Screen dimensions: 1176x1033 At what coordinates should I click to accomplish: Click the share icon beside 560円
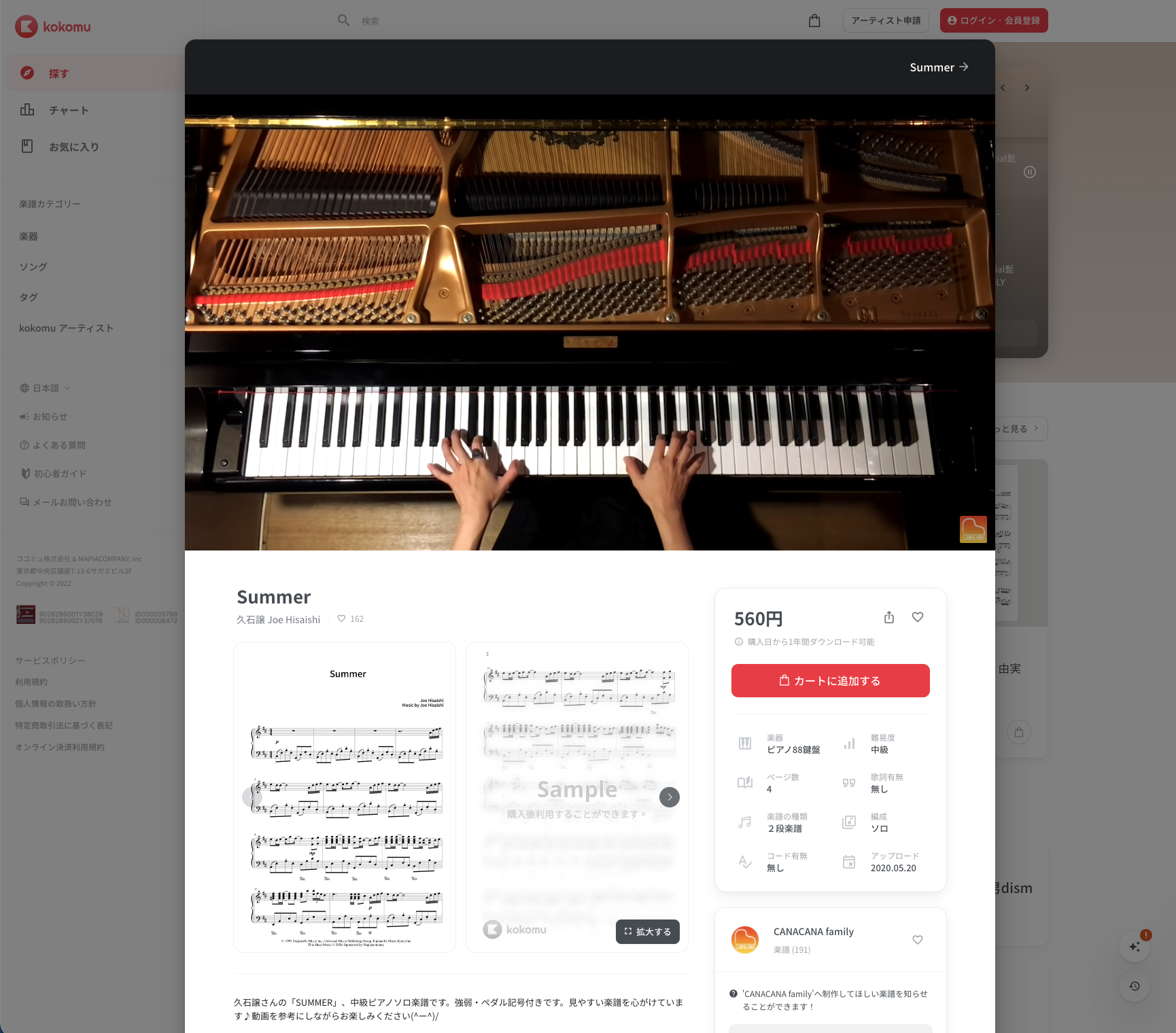pos(889,617)
